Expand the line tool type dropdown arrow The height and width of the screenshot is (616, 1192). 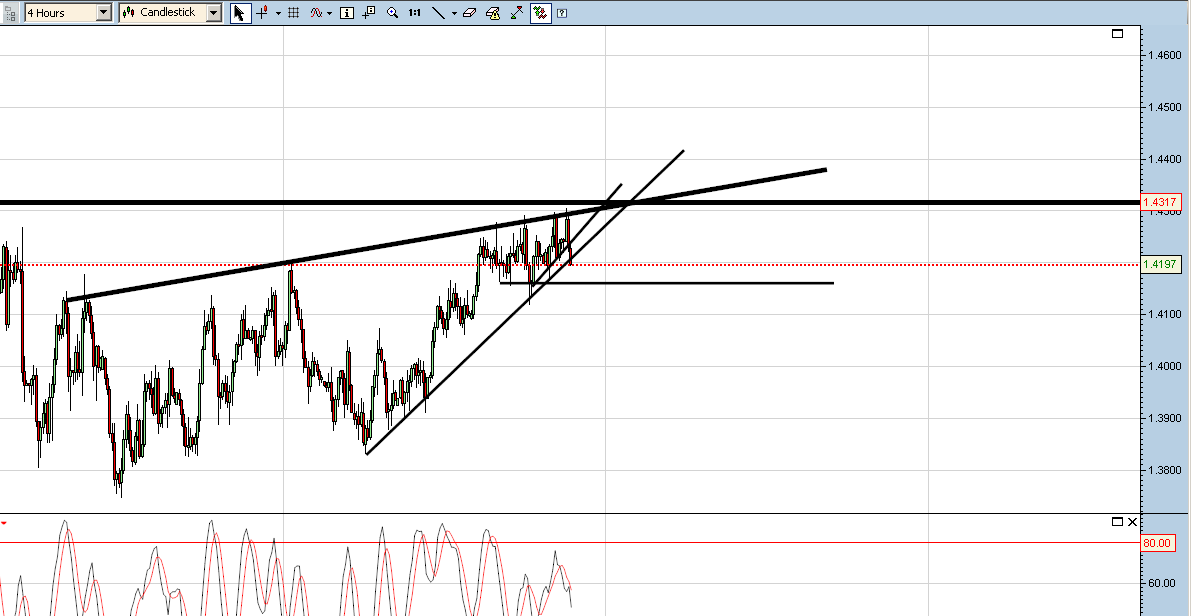(x=454, y=13)
